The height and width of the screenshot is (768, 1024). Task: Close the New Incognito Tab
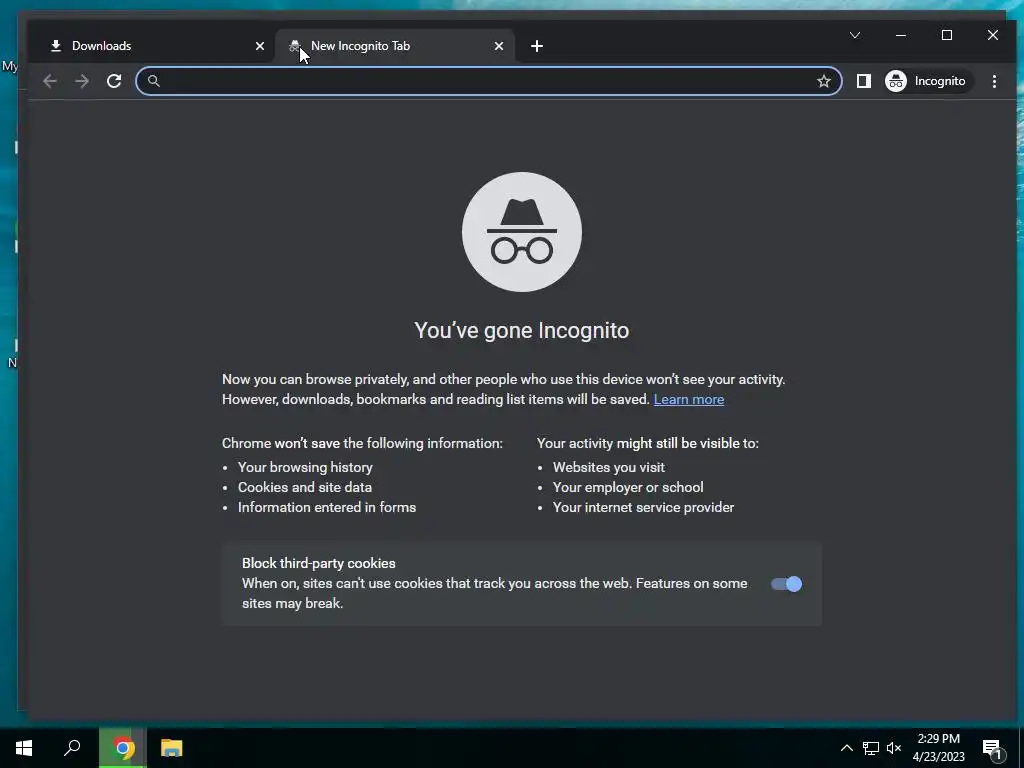499,46
